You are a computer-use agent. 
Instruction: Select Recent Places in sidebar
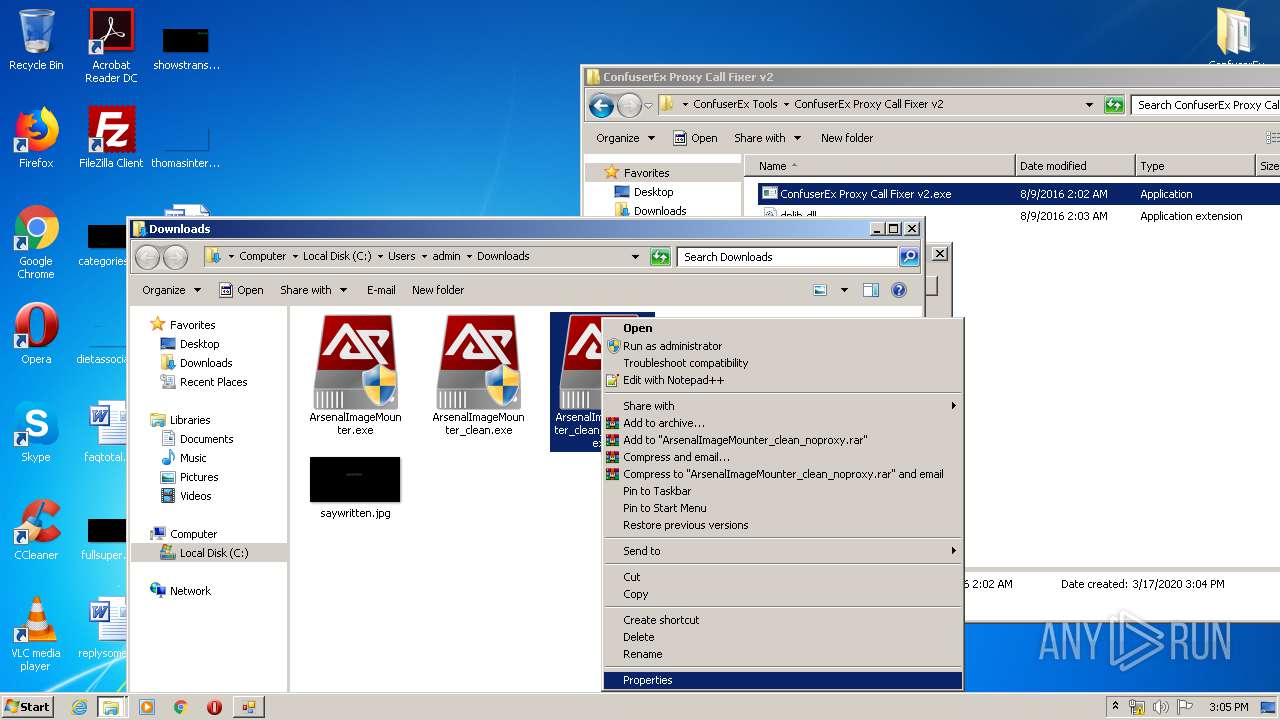pos(213,382)
